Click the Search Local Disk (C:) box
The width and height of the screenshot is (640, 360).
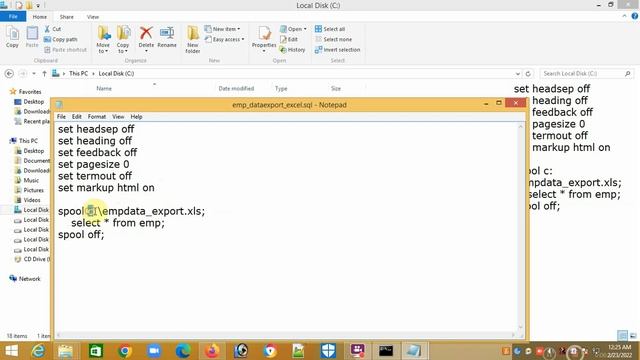point(587,73)
